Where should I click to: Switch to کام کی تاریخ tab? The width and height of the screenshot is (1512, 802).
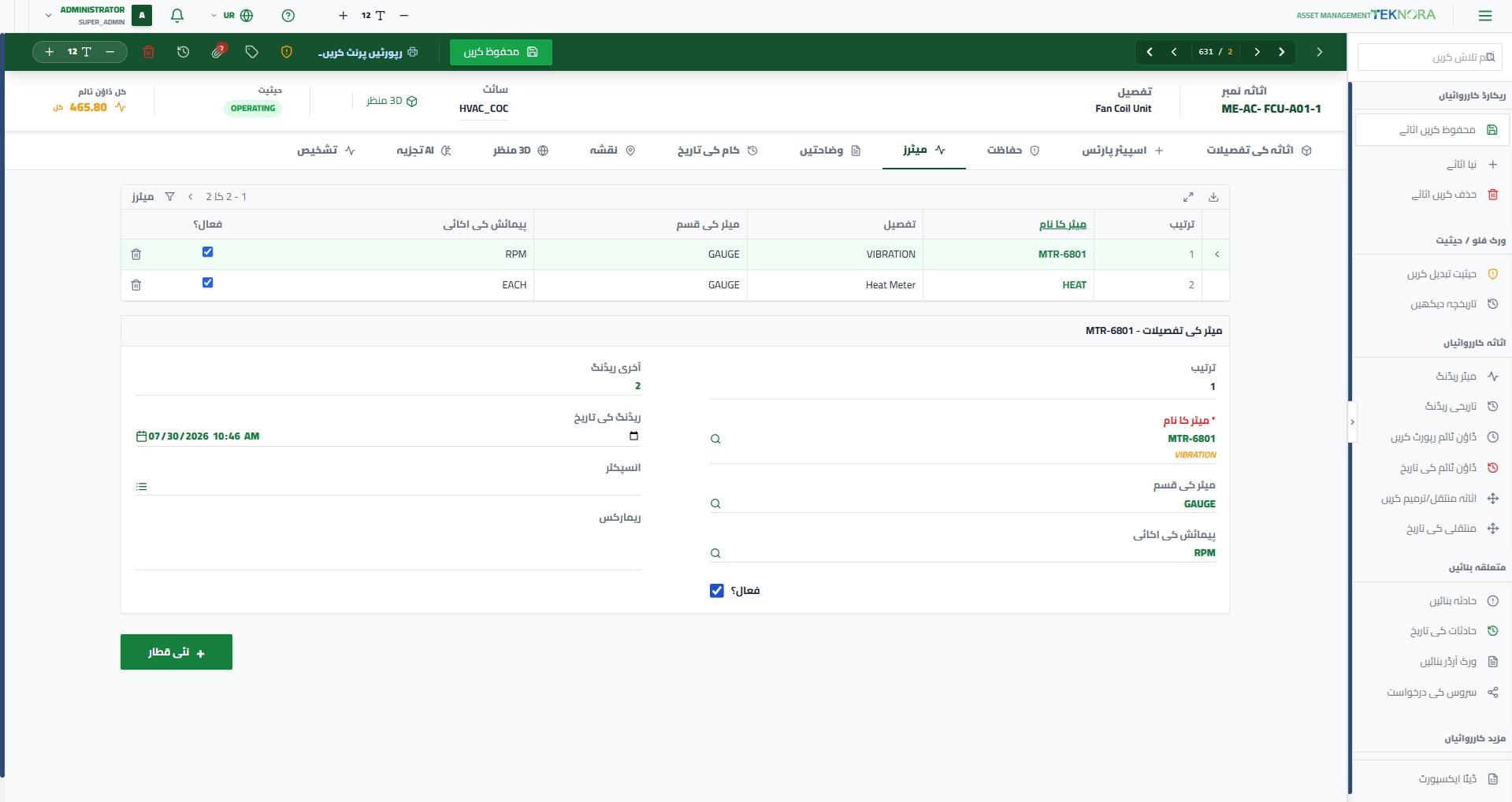coord(717,150)
